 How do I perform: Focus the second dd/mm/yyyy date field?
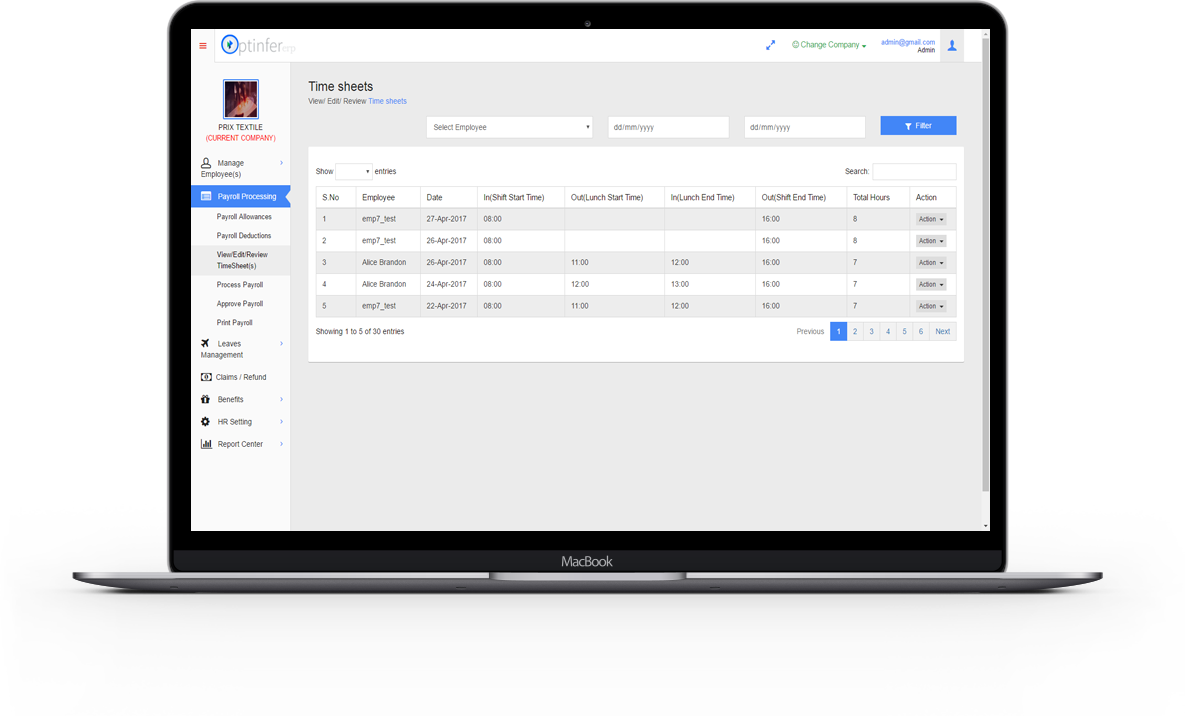click(x=804, y=127)
